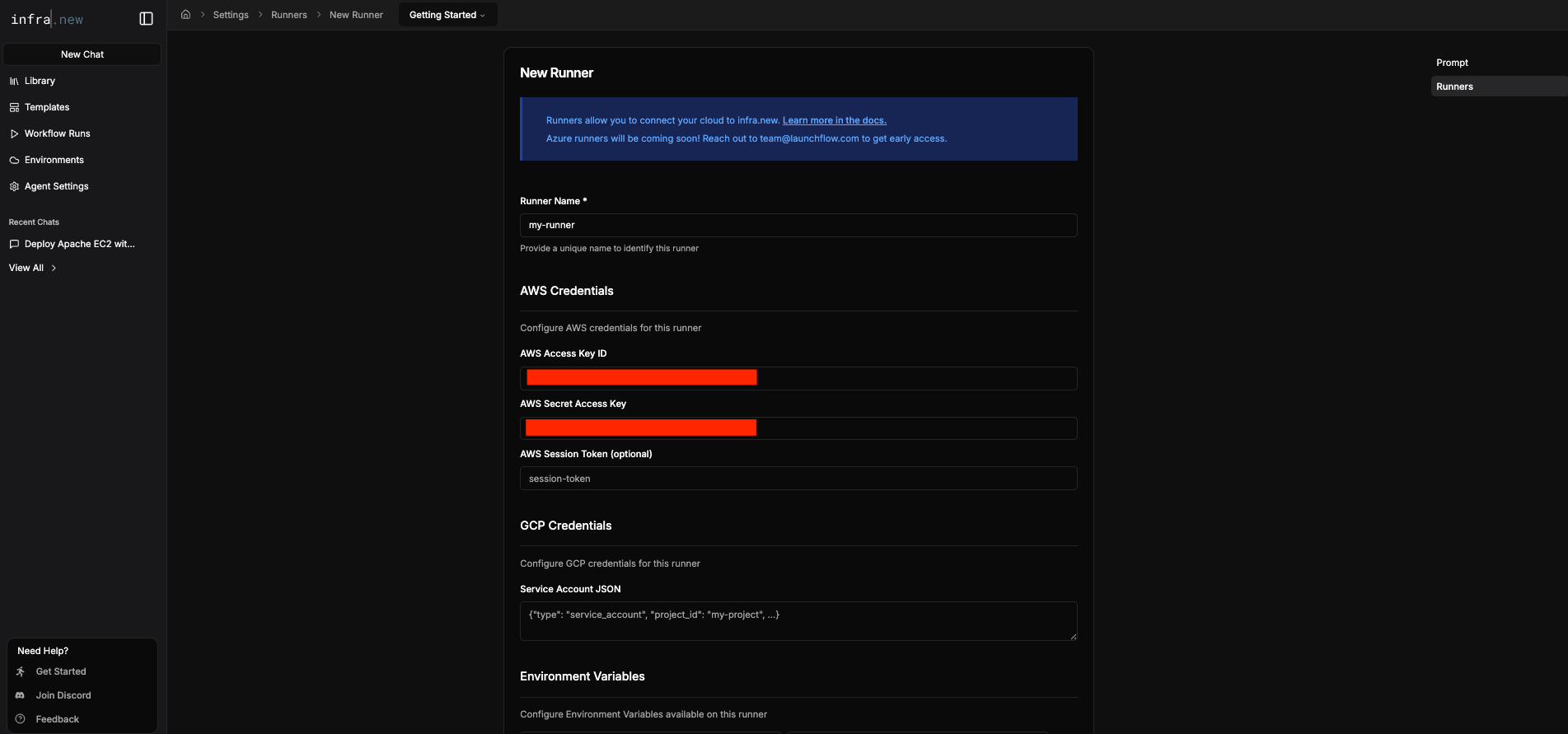Click the Environments cloud icon
Image resolution: width=1568 pixels, height=734 pixels.
click(14, 160)
